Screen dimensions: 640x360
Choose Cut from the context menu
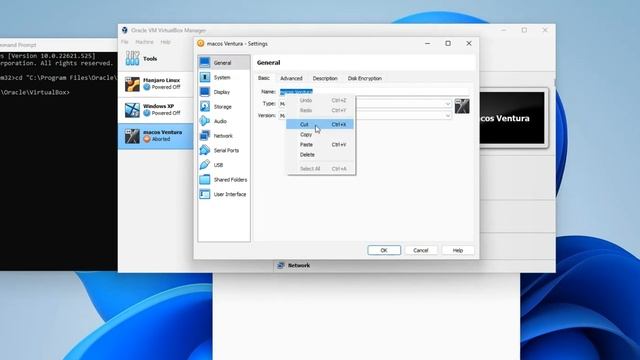click(320, 124)
